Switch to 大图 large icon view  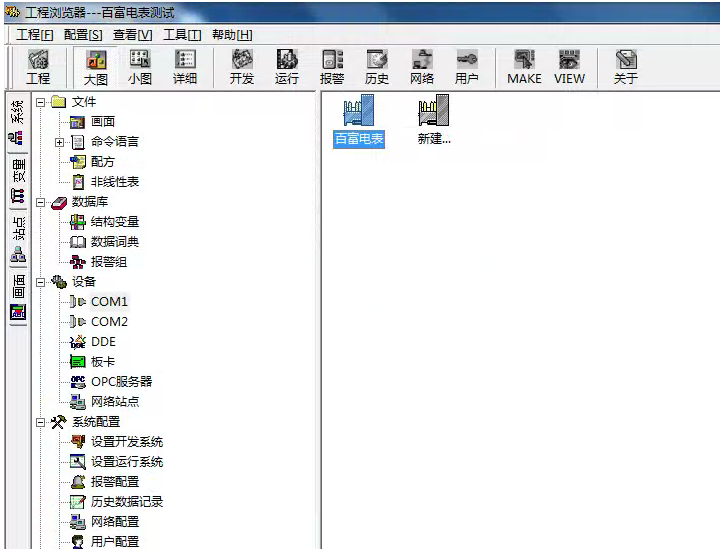pos(96,67)
